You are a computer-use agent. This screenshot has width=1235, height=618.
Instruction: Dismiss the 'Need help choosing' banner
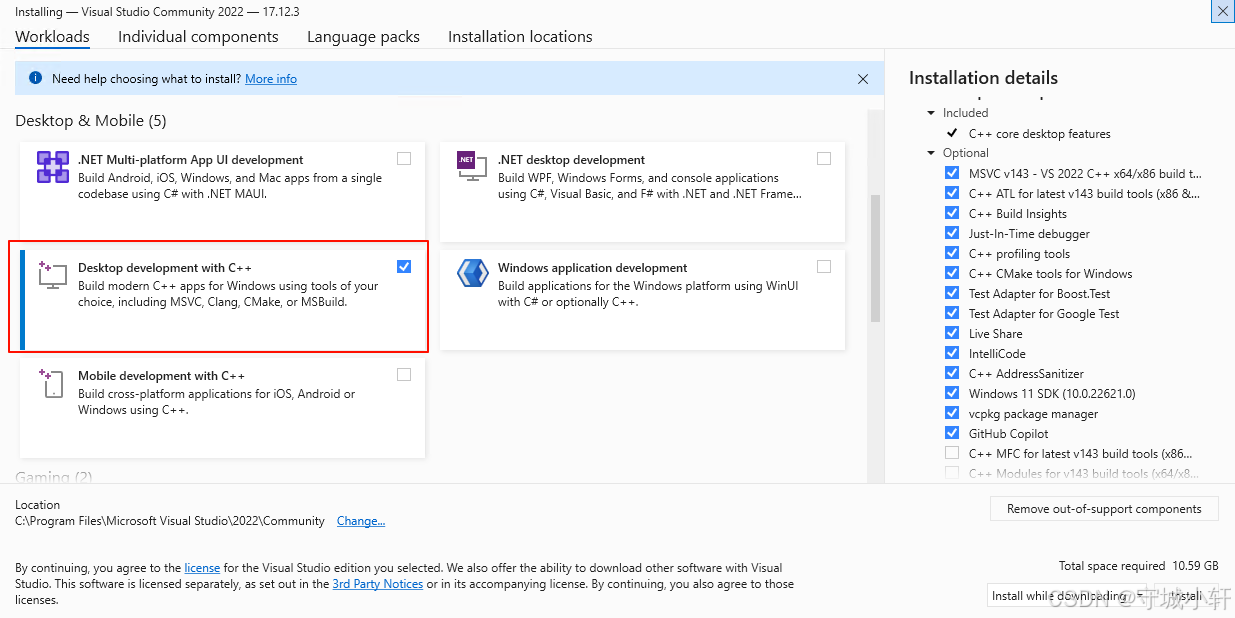(863, 78)
